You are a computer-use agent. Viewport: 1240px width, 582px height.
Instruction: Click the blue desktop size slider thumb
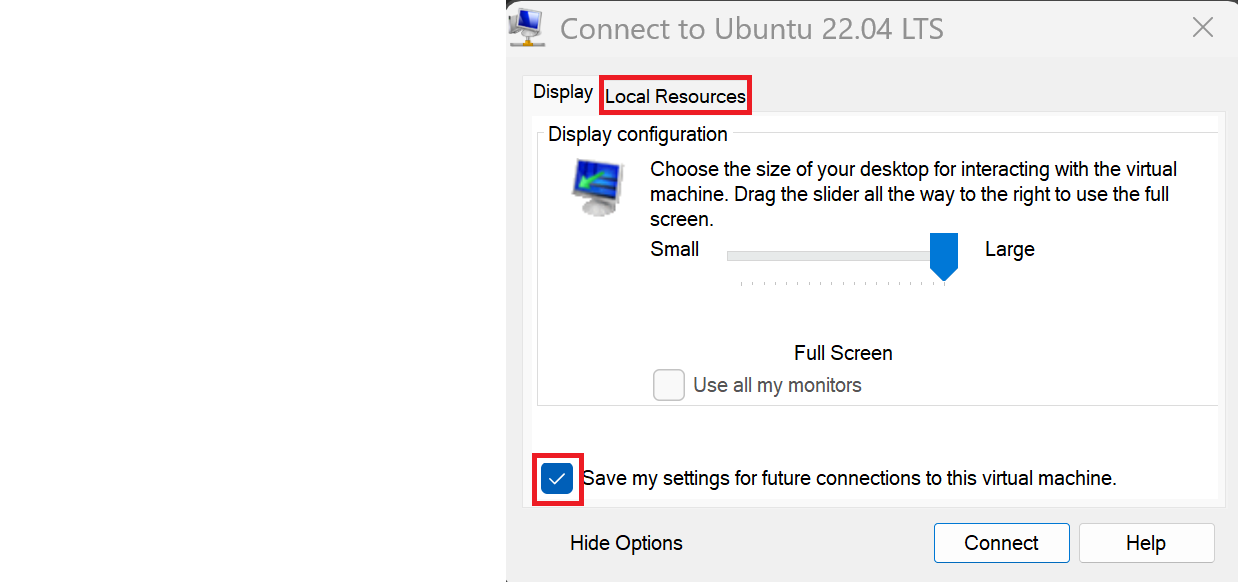(x=944, y=257)
